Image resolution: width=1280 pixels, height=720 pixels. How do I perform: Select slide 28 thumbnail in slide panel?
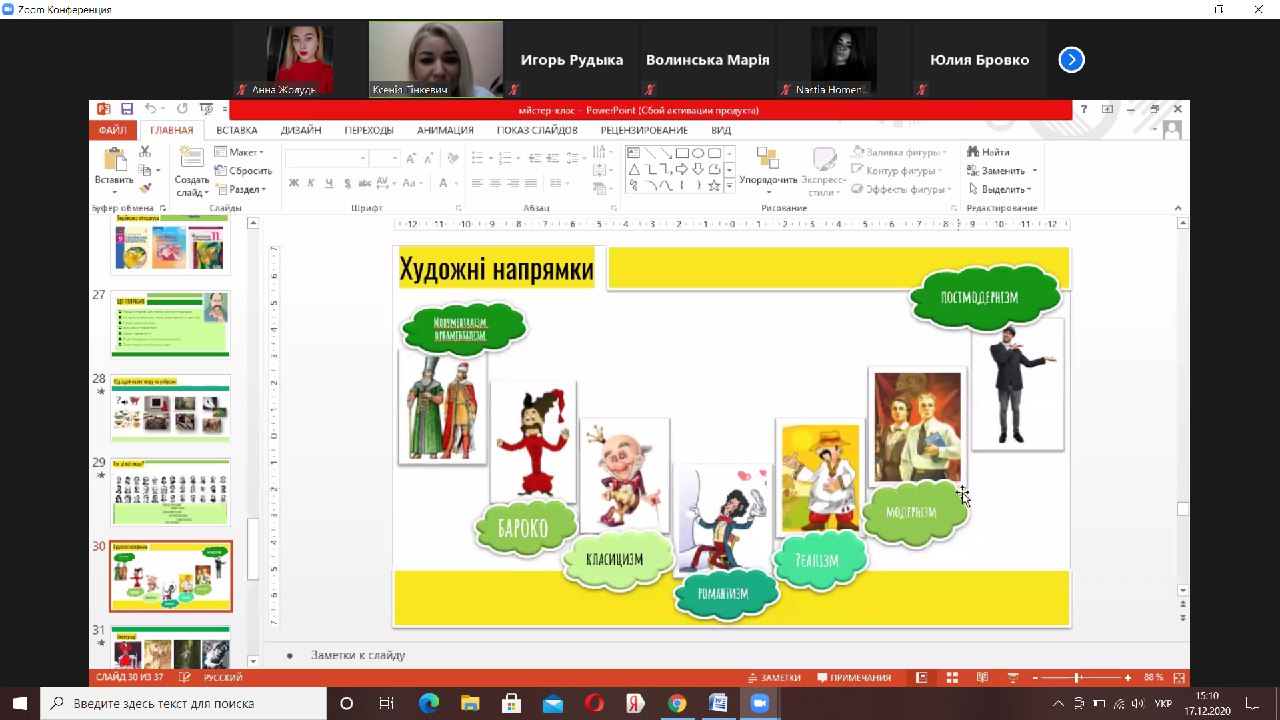(170, 408)
